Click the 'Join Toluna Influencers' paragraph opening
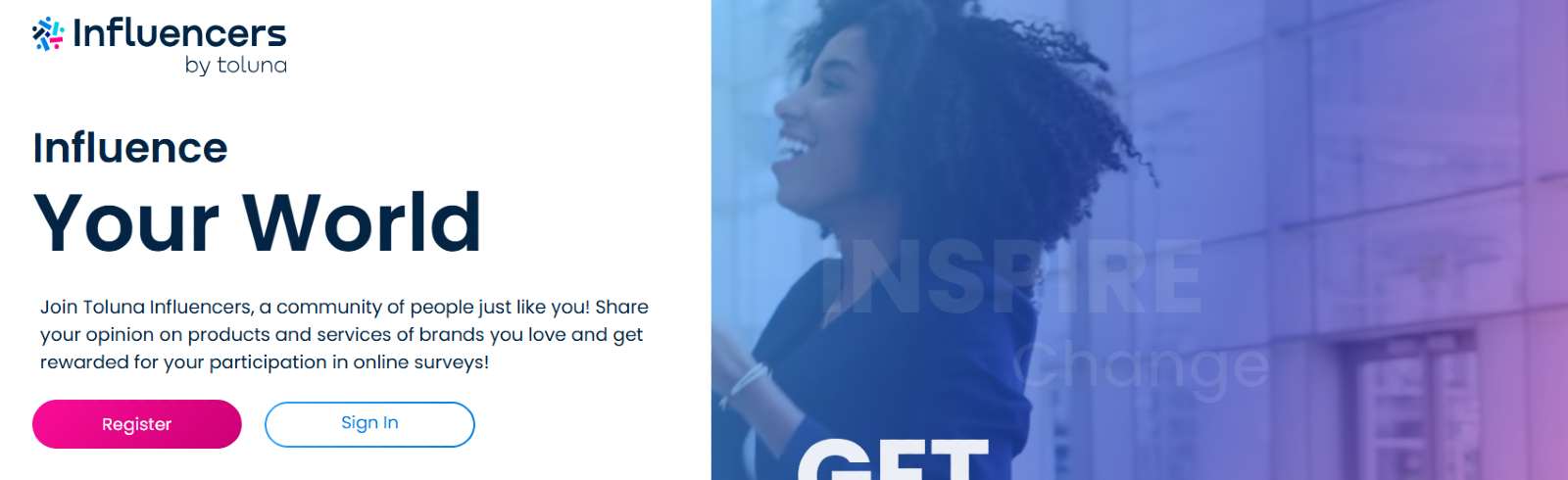The width and height of the screenshot is (1568, 480). point(146,307)
